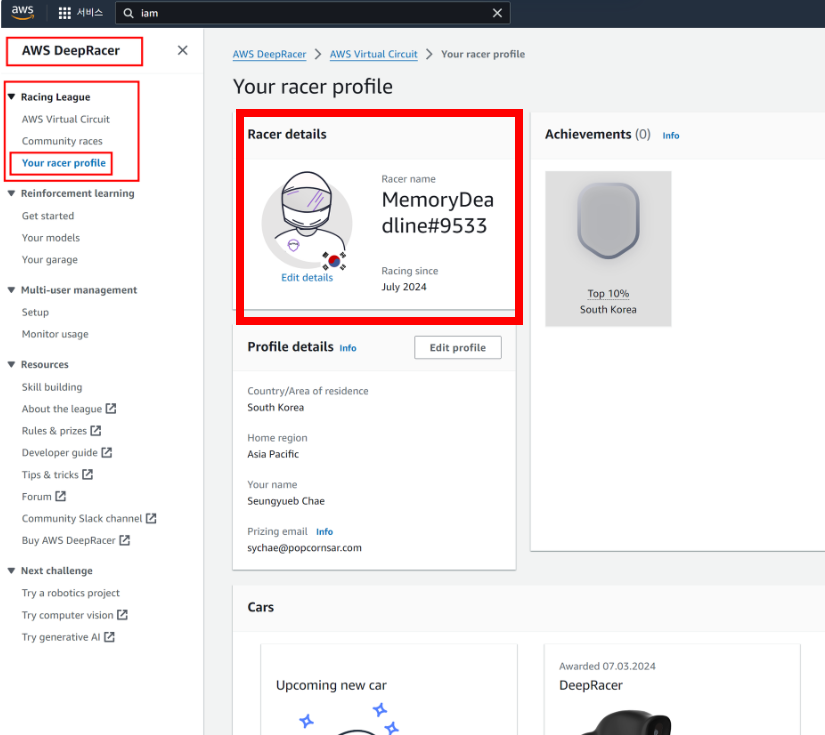The image size is (825, 735).
Task: Open About the league link
Action: (x=62, y=409)
